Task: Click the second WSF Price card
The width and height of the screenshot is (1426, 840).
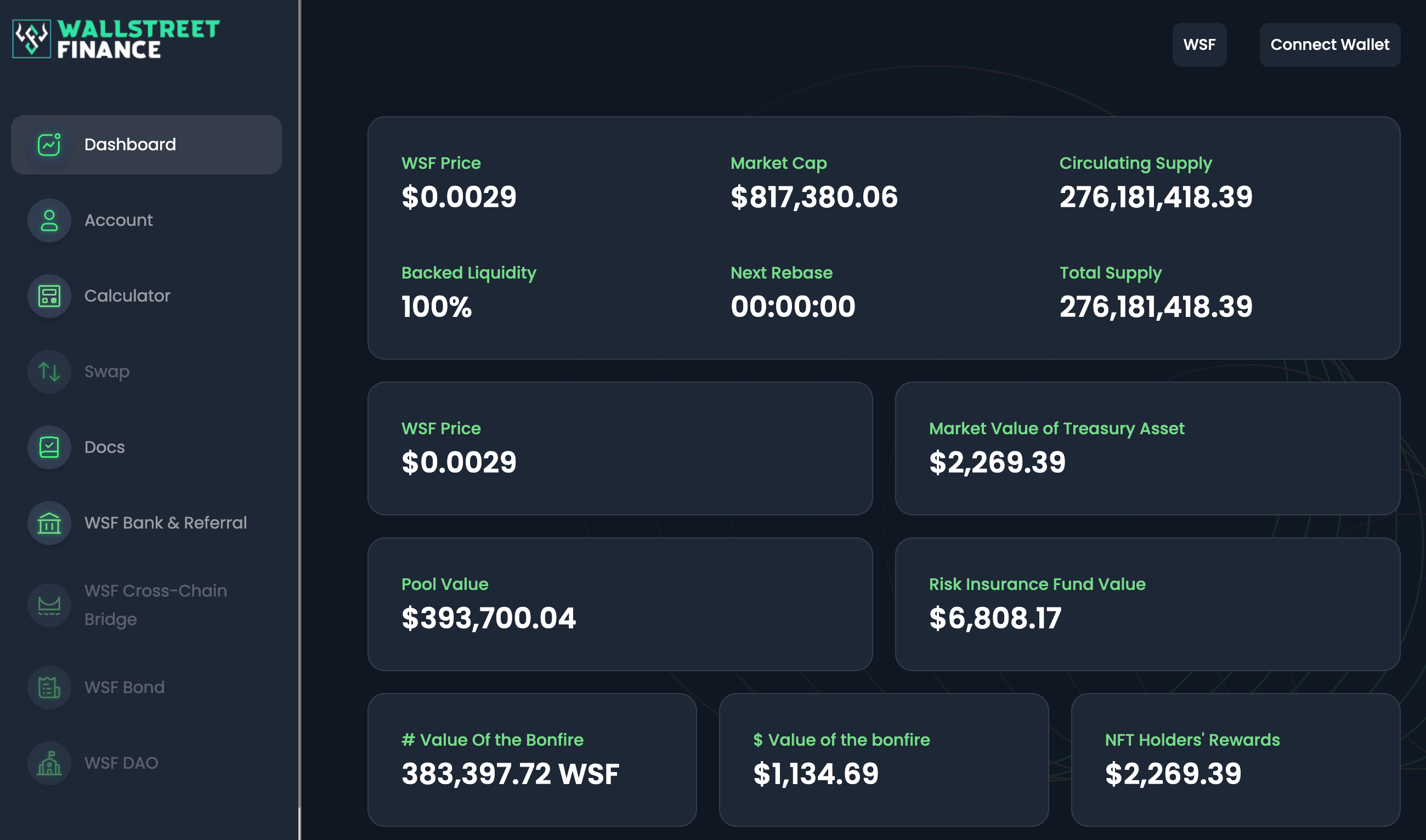Action: point(620,449)
